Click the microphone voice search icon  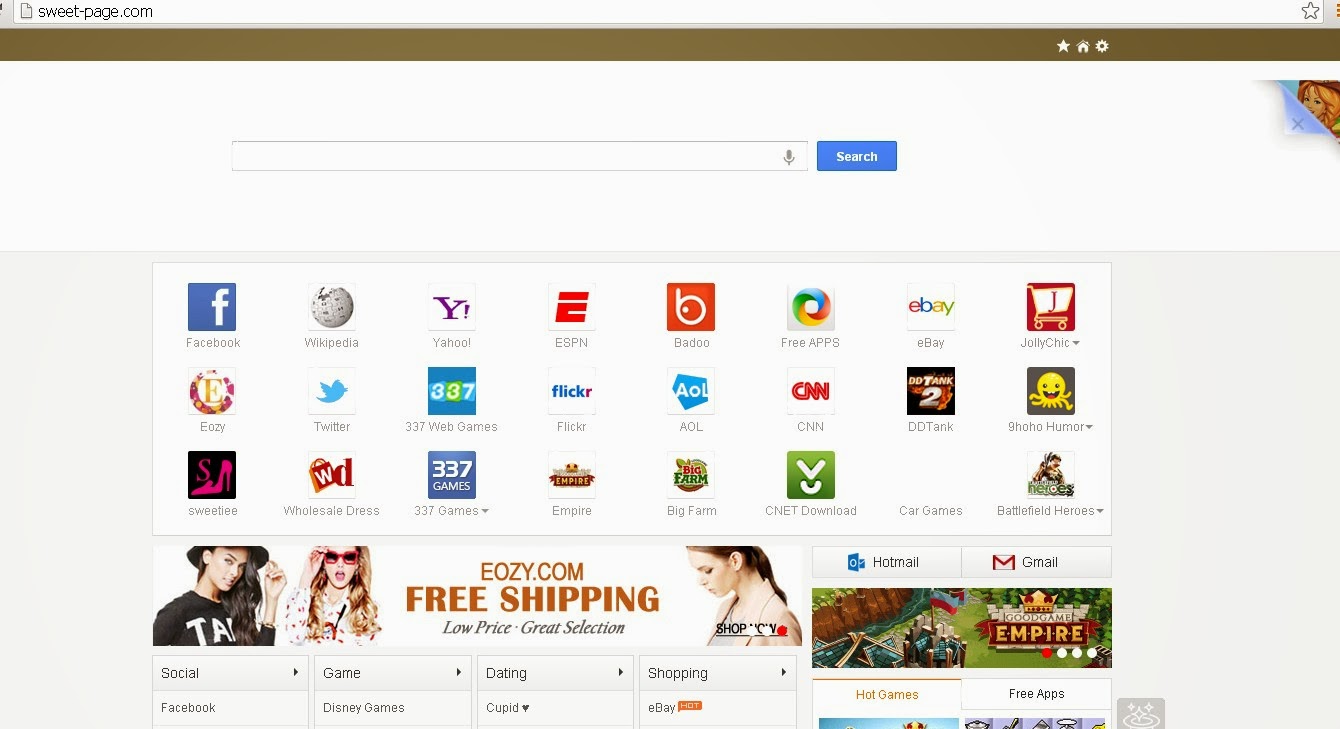pos(789,157)
